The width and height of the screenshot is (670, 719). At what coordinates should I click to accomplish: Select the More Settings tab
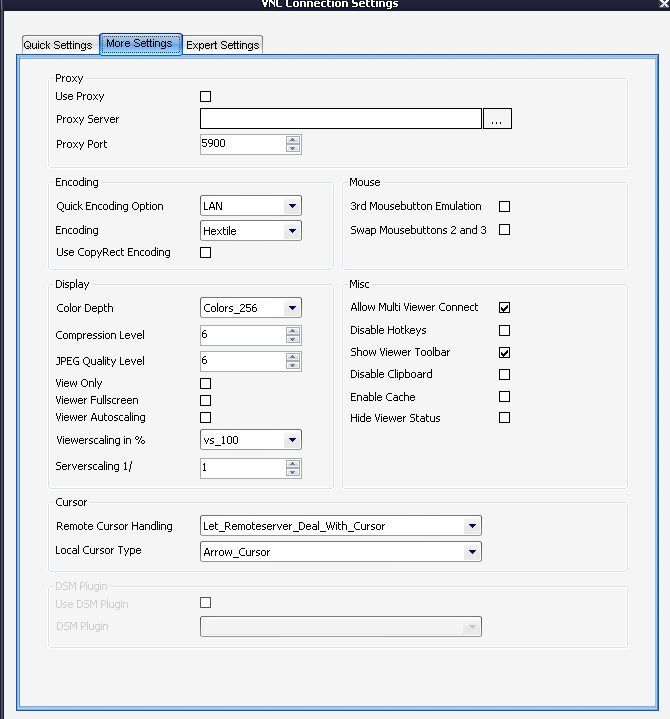point(140,44)
